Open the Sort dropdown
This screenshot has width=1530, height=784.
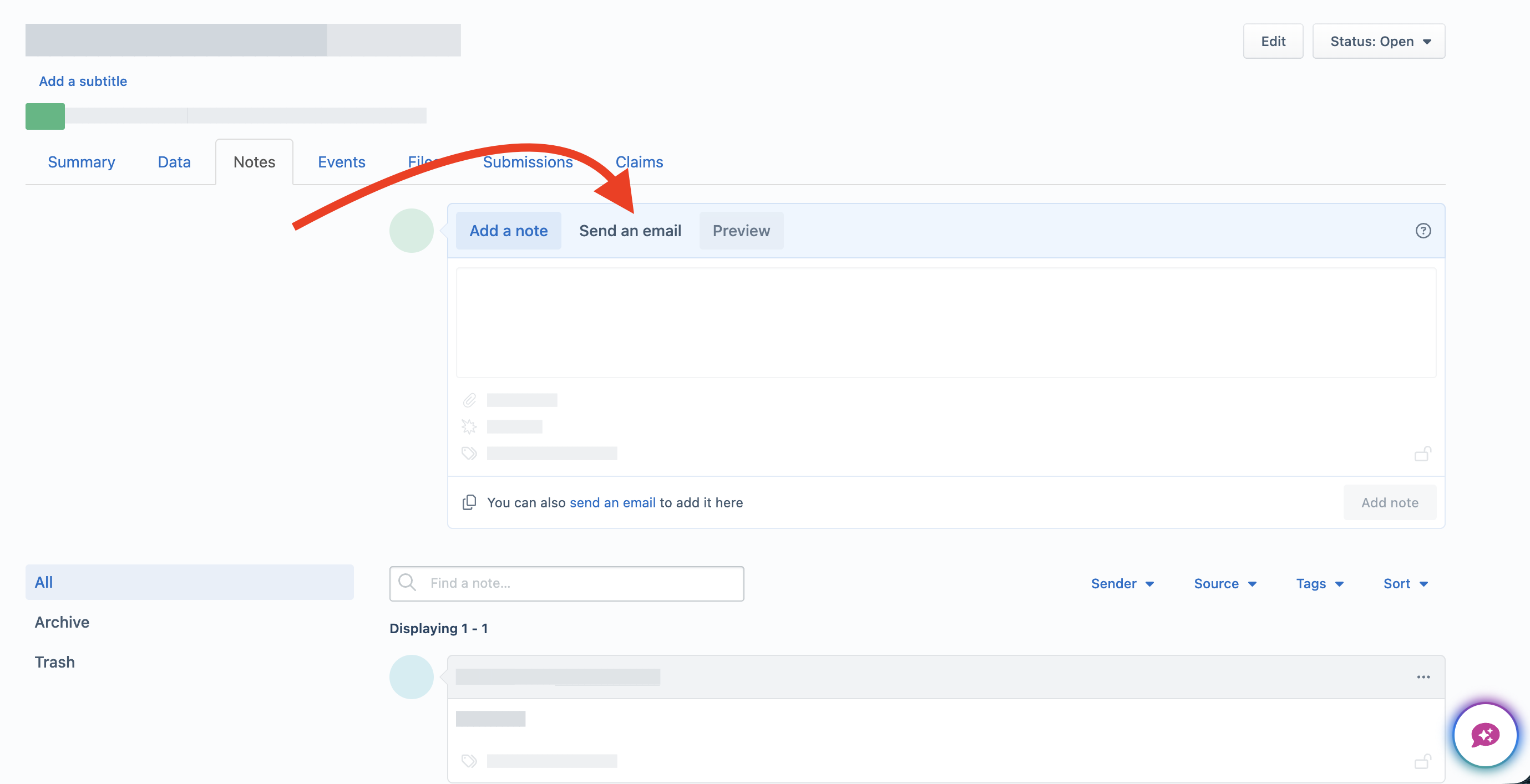[1405, 584]
